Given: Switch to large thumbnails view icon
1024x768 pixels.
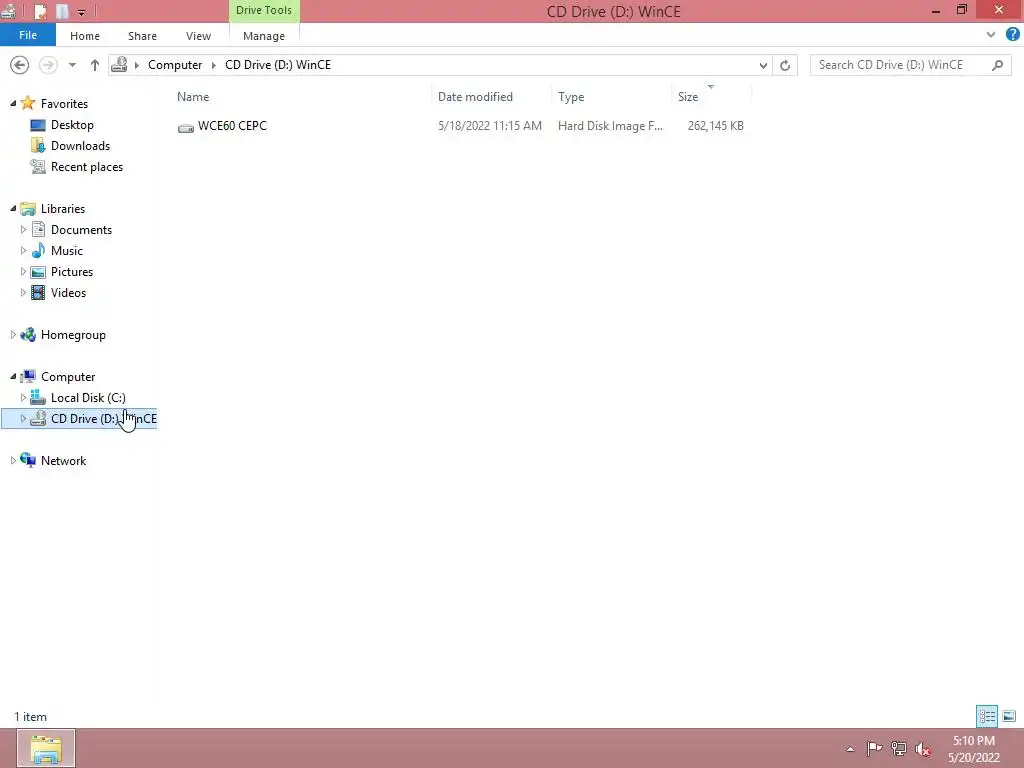Looking at the screenshot, I should pyautogui.click(x=1009, y=716).
